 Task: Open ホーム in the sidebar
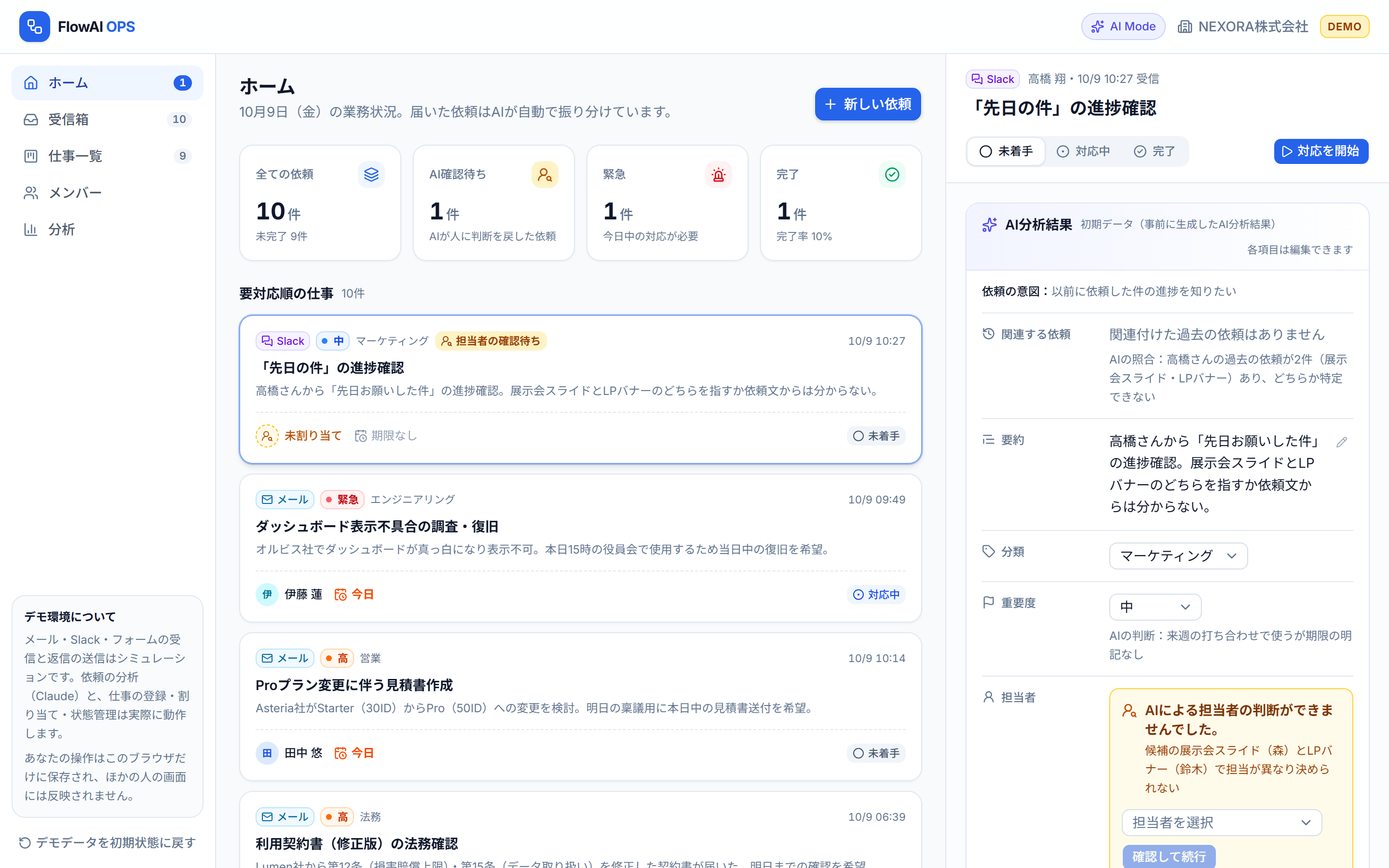tap(108, 82)
